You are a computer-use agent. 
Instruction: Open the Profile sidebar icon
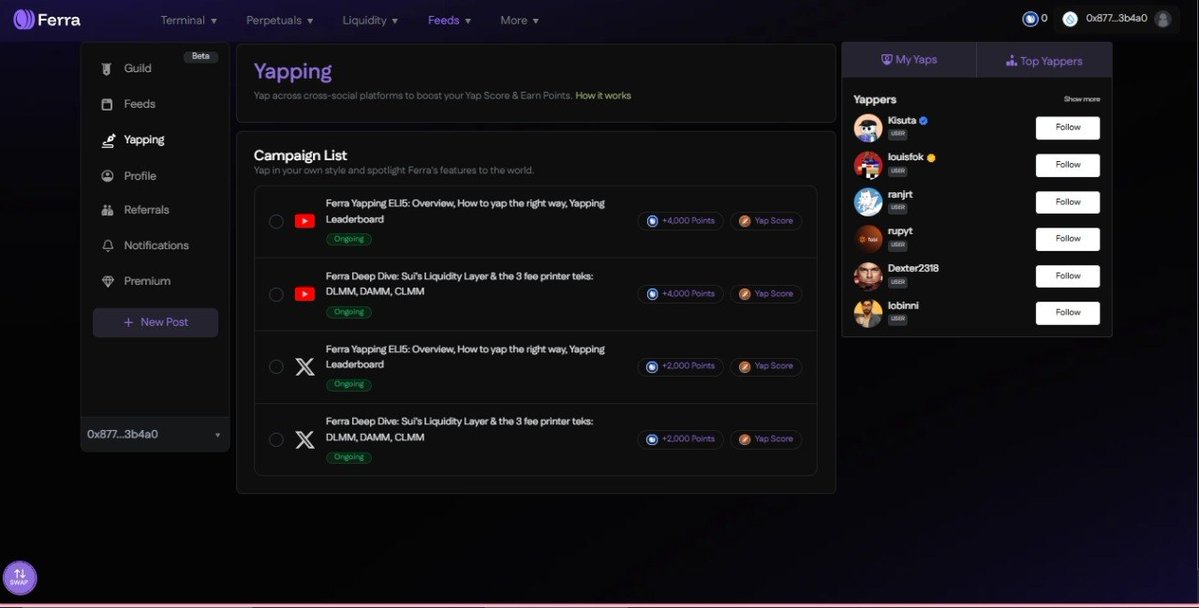point(107,176)
